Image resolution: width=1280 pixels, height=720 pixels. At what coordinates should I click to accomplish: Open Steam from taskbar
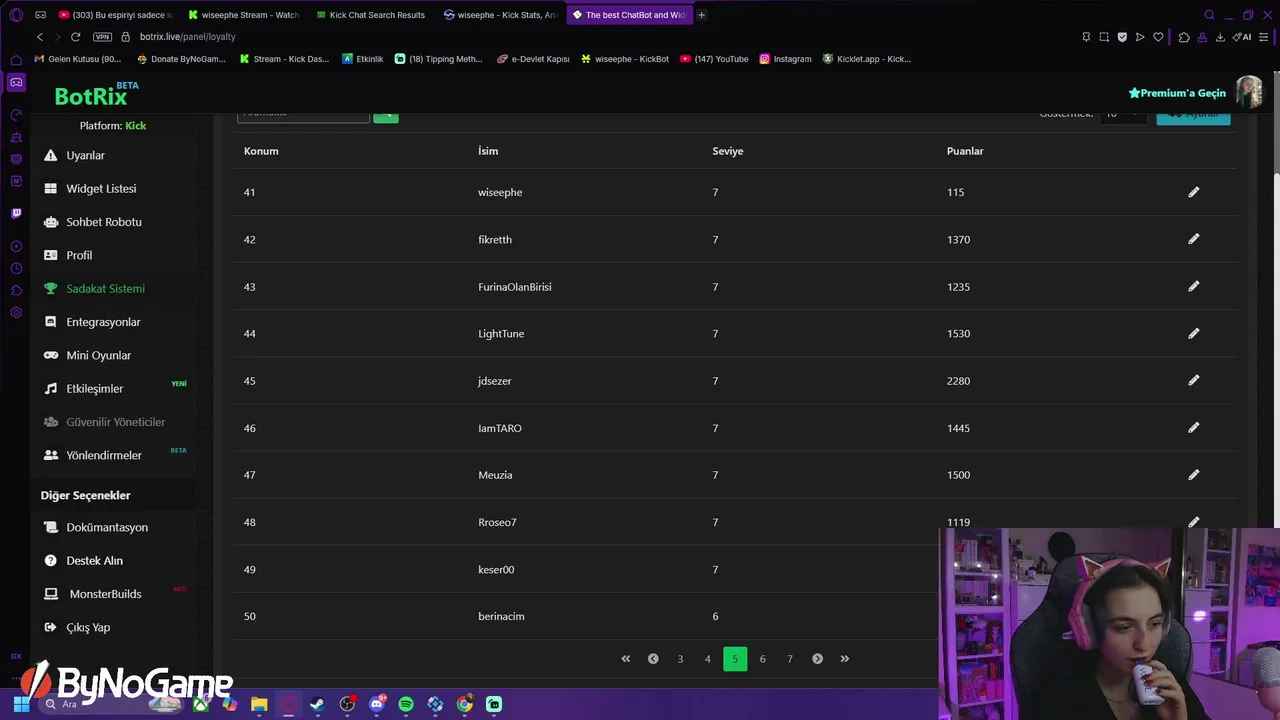point(317,704)
